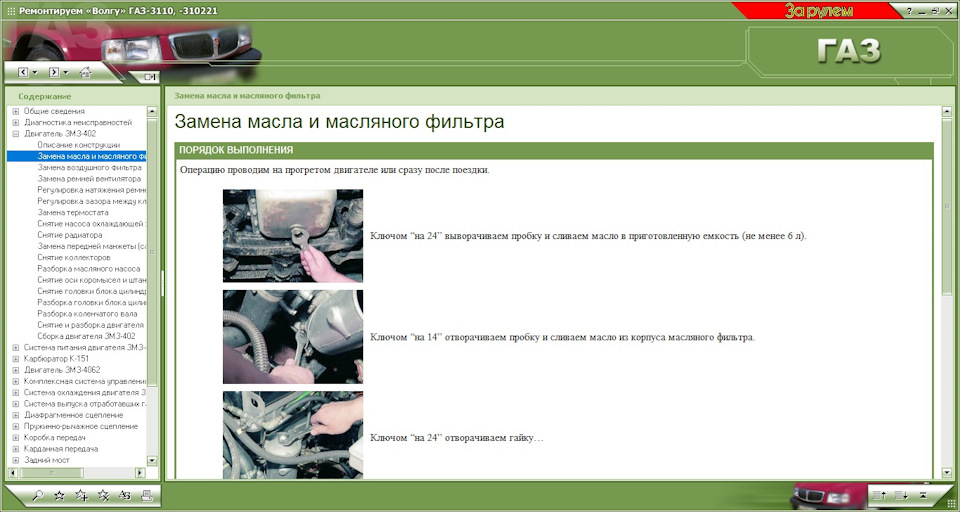Open 'Замена ремней вентилятора' topic
Screen dimensions: 960x512
click(x=89, y=179)
